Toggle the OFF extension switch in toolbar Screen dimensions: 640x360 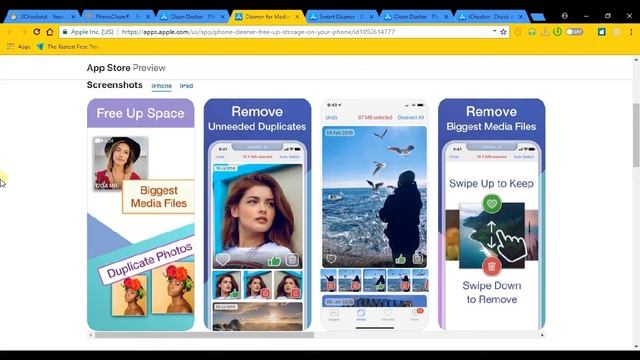[x=574, y=31]
